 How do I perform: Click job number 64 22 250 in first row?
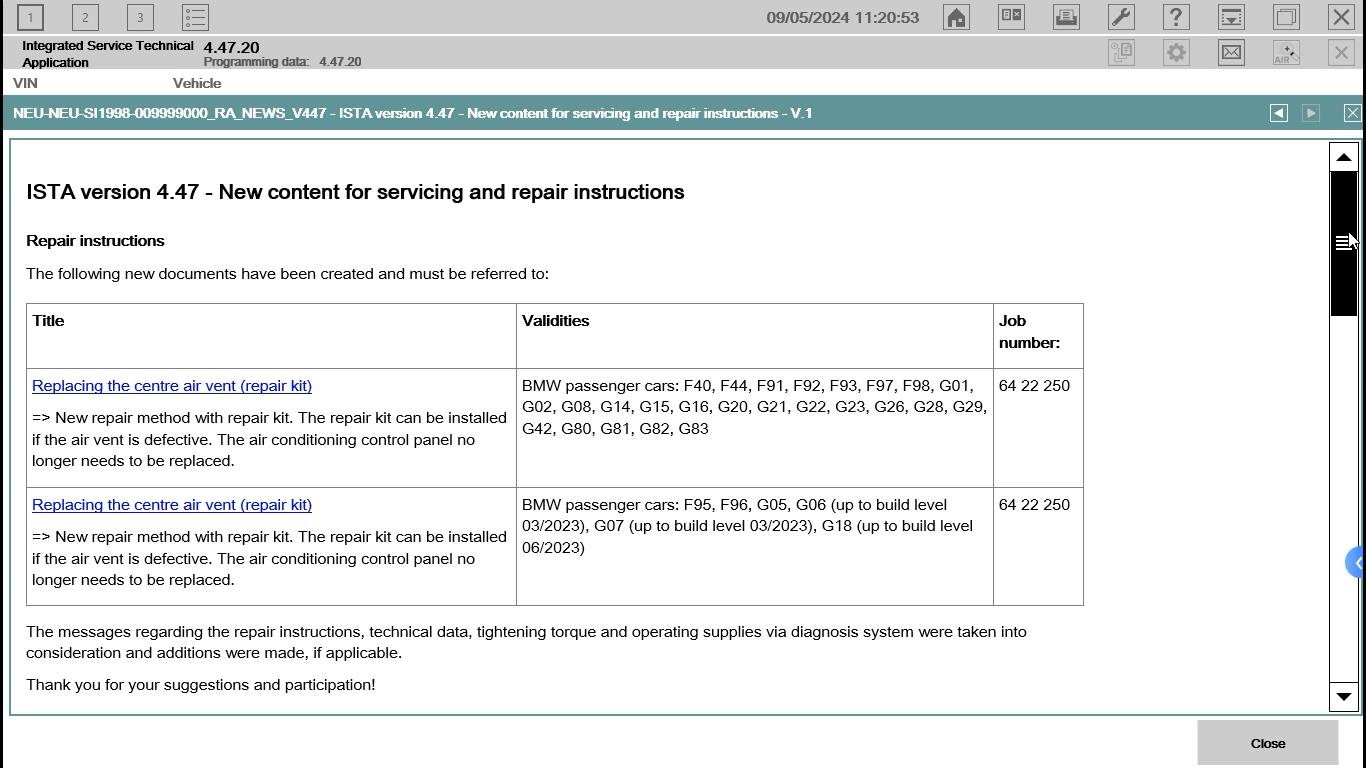point(1034,386)
